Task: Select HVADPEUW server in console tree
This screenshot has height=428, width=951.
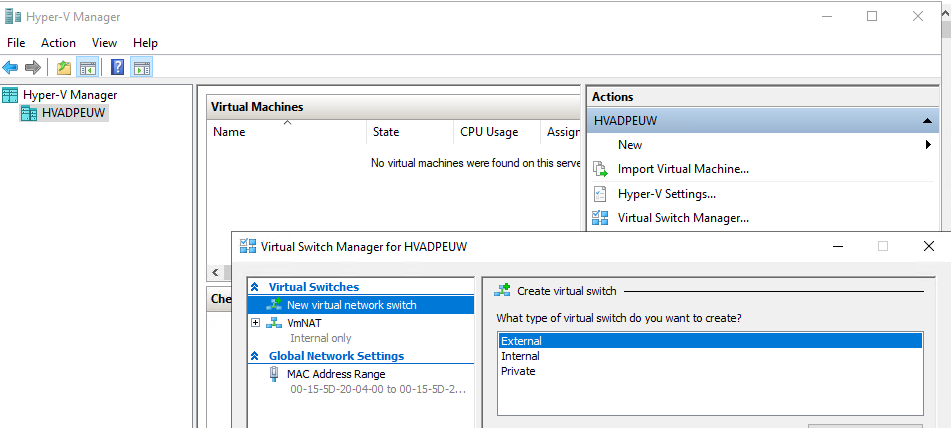Action: click(x=73, y=113)
